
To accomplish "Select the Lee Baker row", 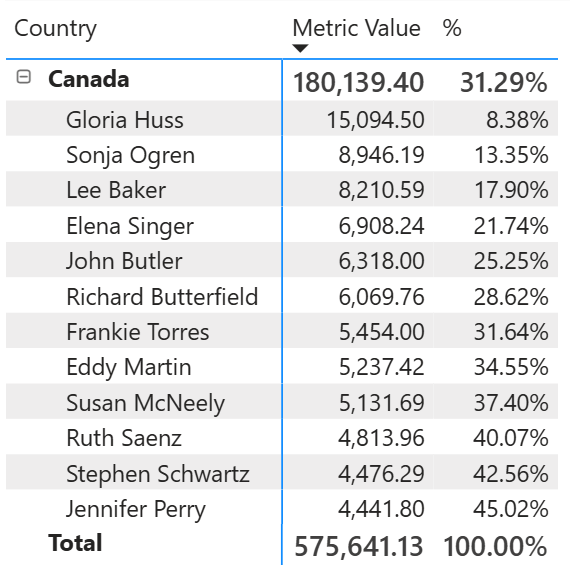I will coord(282,189).
